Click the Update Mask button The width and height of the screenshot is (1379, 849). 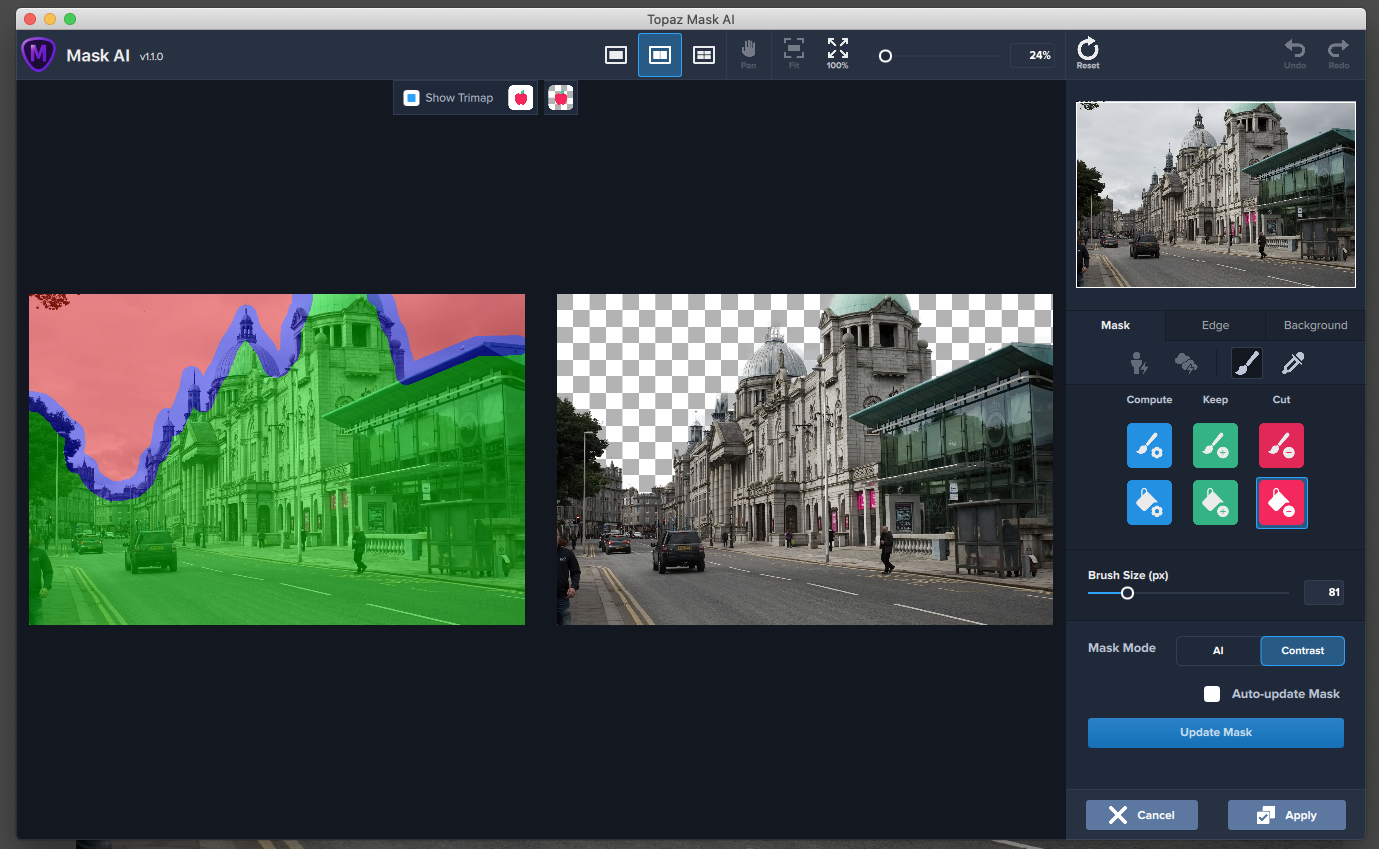click(1216, 733)
